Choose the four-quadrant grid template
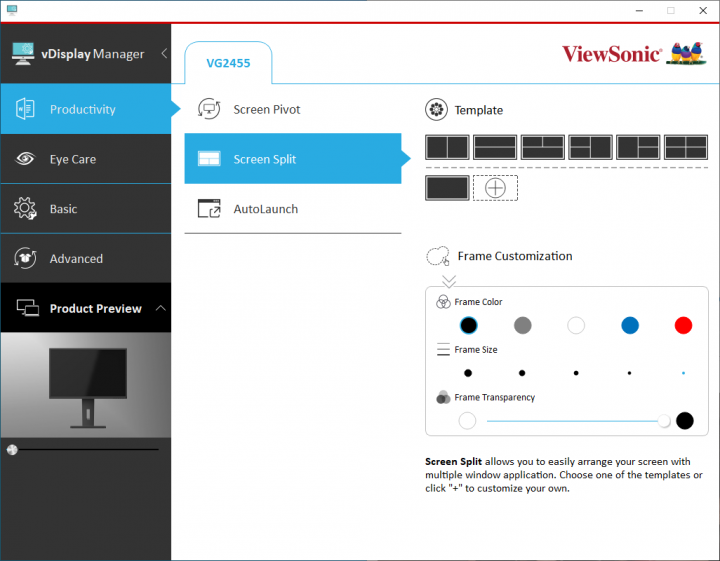 click(x=686, y=147)
